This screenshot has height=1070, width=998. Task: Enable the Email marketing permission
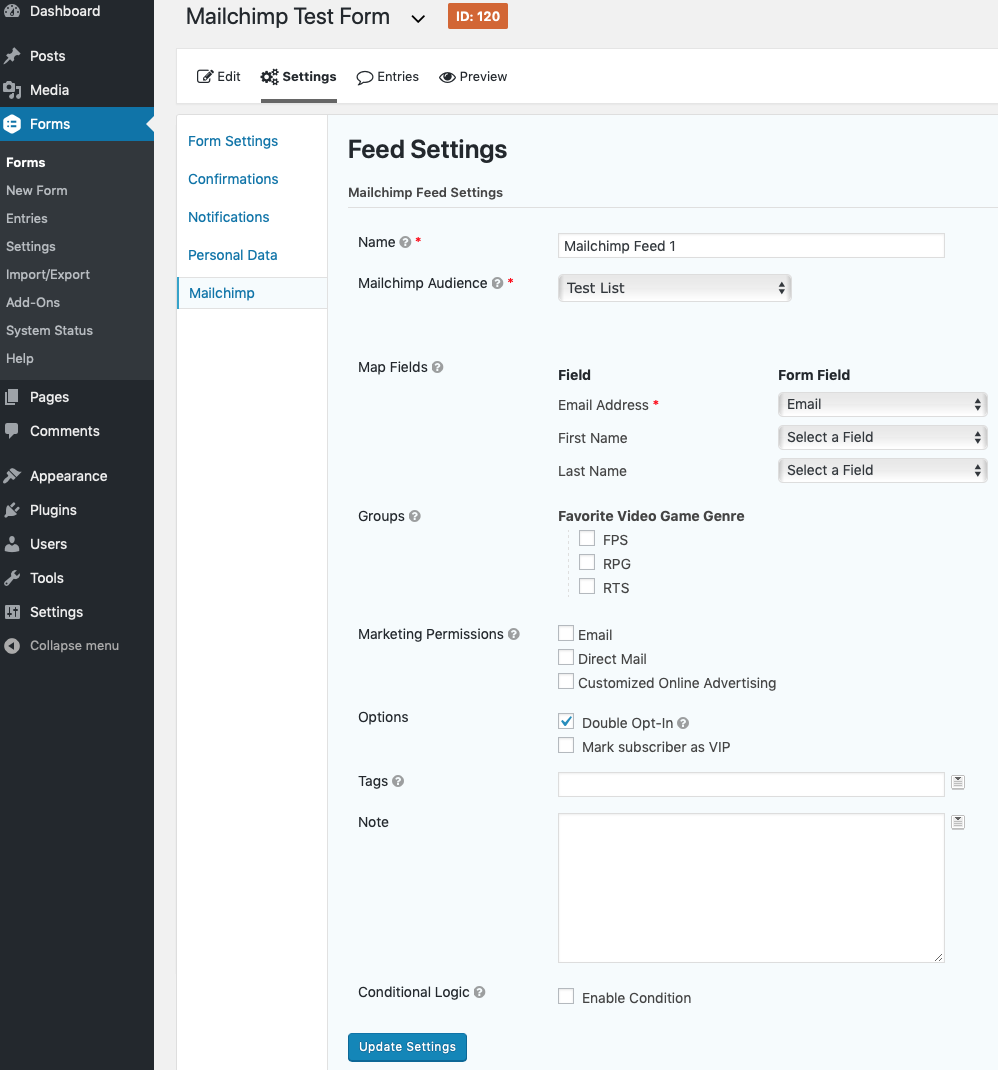point(566,633)
